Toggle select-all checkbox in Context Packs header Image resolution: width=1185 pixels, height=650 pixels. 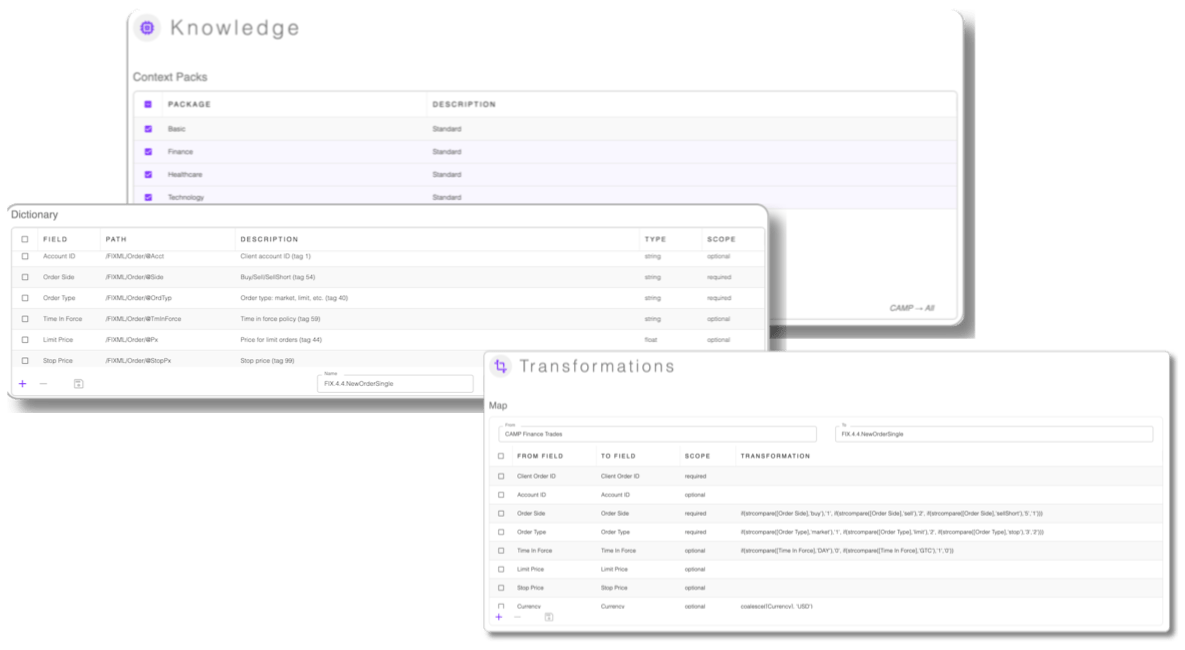pos(148,104)
